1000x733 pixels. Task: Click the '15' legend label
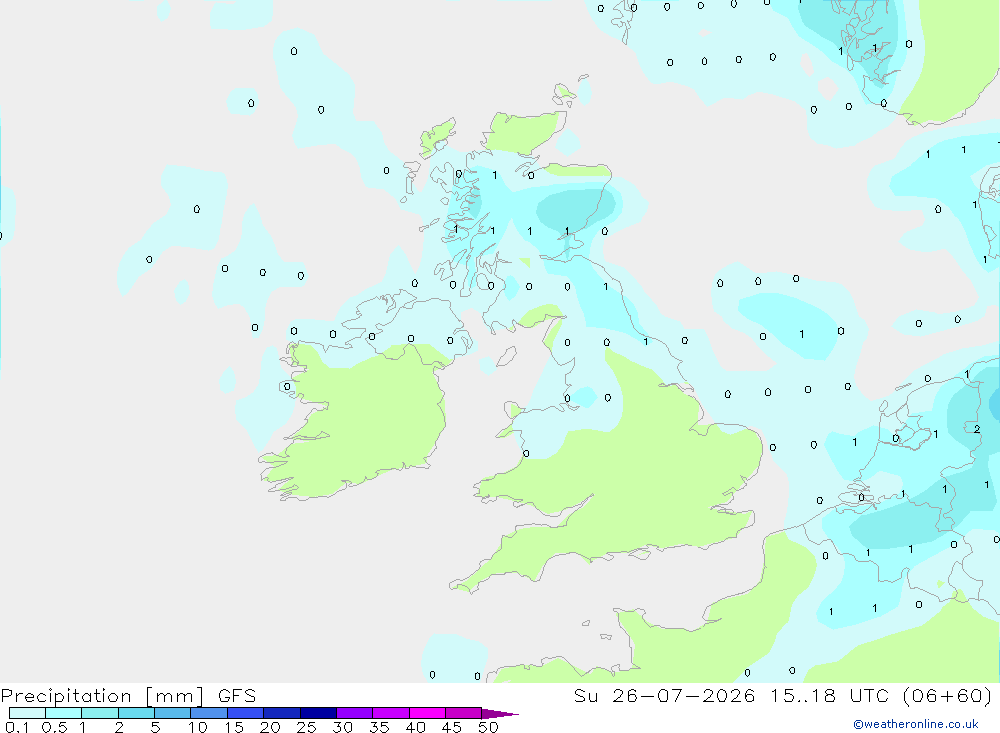[x=234, y=727]
